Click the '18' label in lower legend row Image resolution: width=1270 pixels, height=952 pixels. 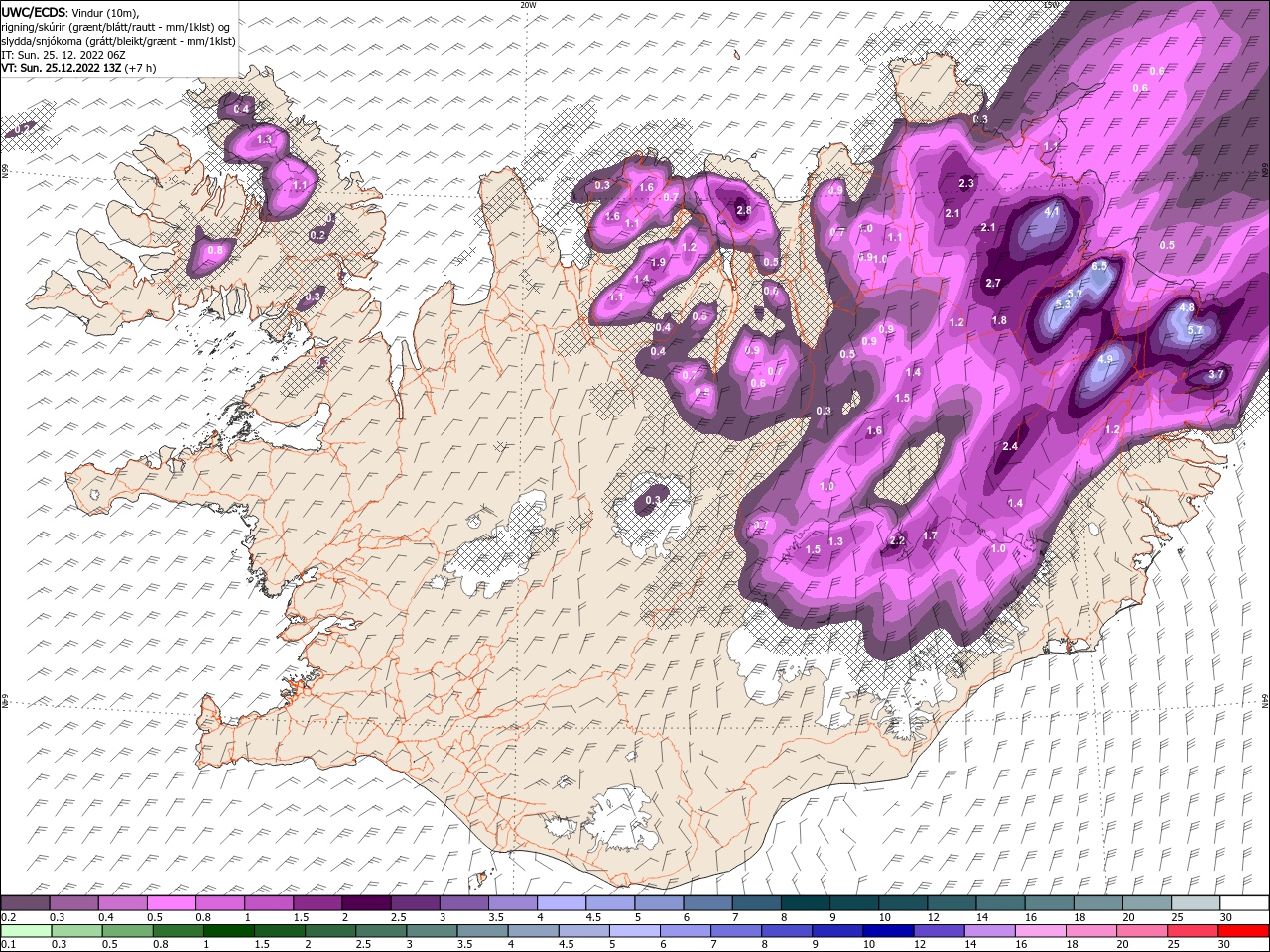click(x=1079, y=945)
